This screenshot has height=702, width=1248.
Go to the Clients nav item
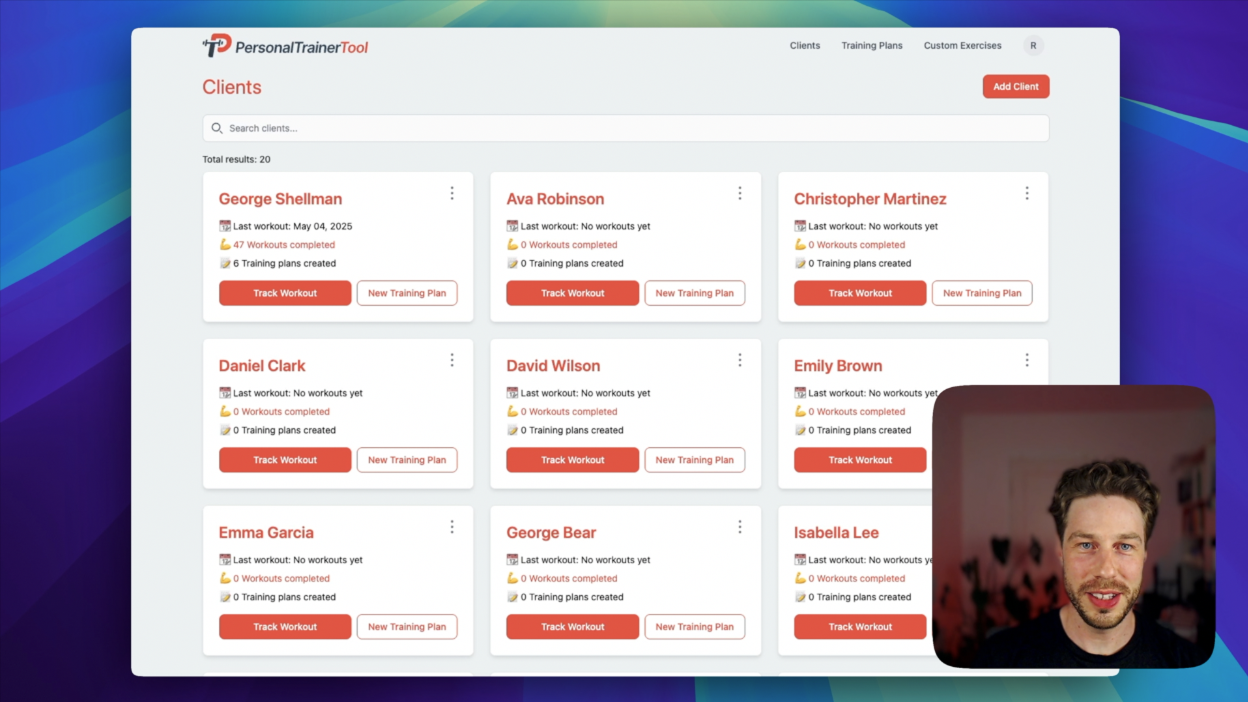coord(805,46)
